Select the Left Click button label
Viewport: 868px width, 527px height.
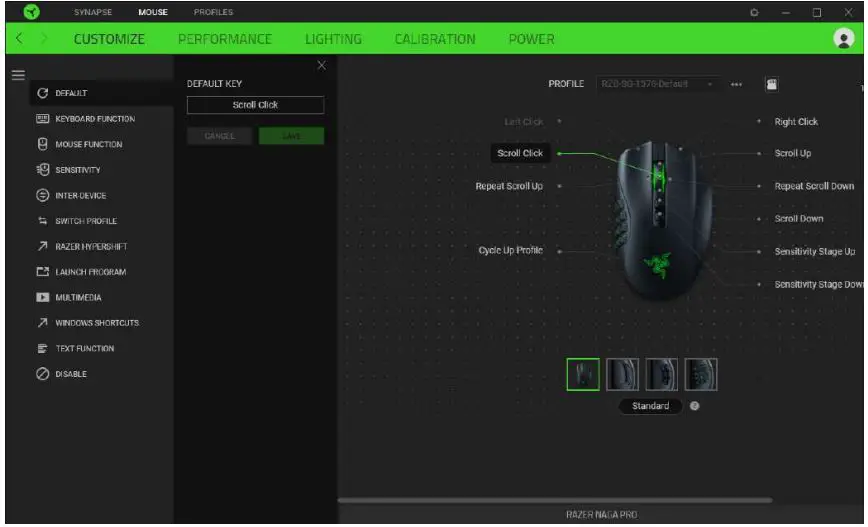(x=523, y=122)
